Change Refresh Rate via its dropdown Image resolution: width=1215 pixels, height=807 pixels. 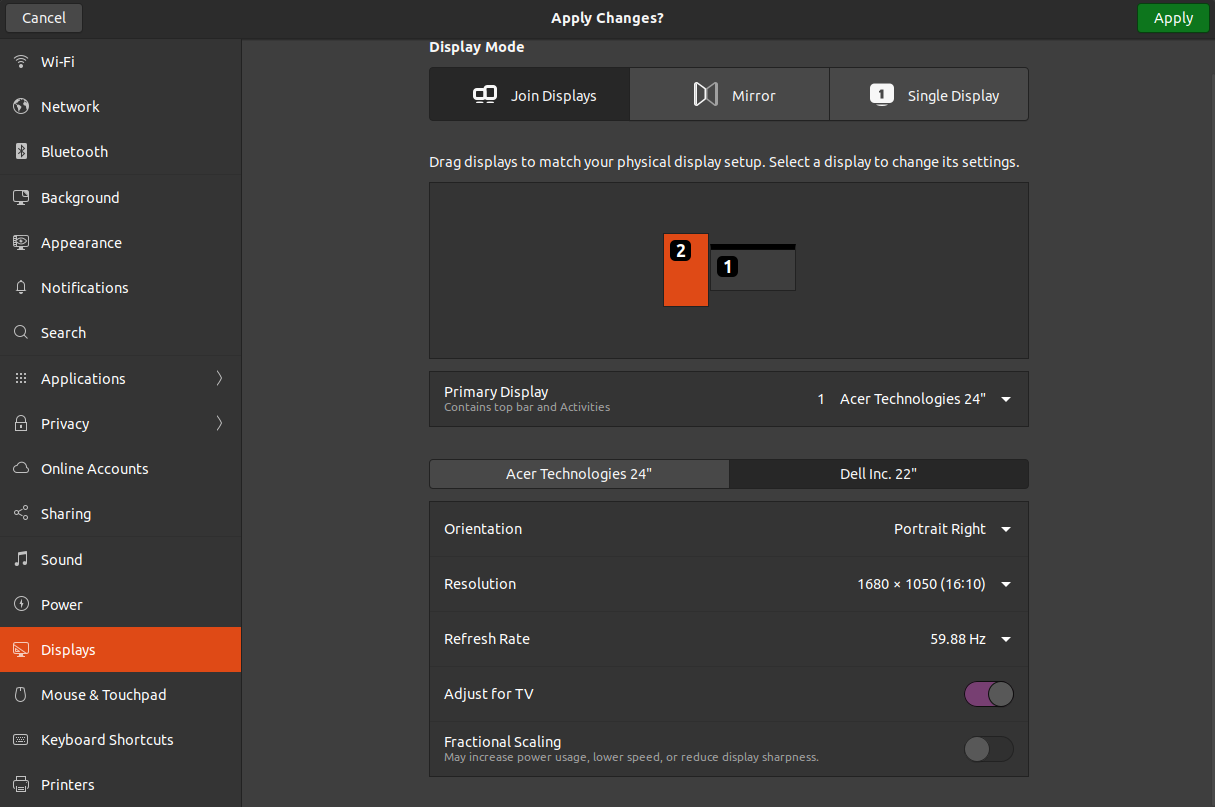click(x=1005, y=639)
